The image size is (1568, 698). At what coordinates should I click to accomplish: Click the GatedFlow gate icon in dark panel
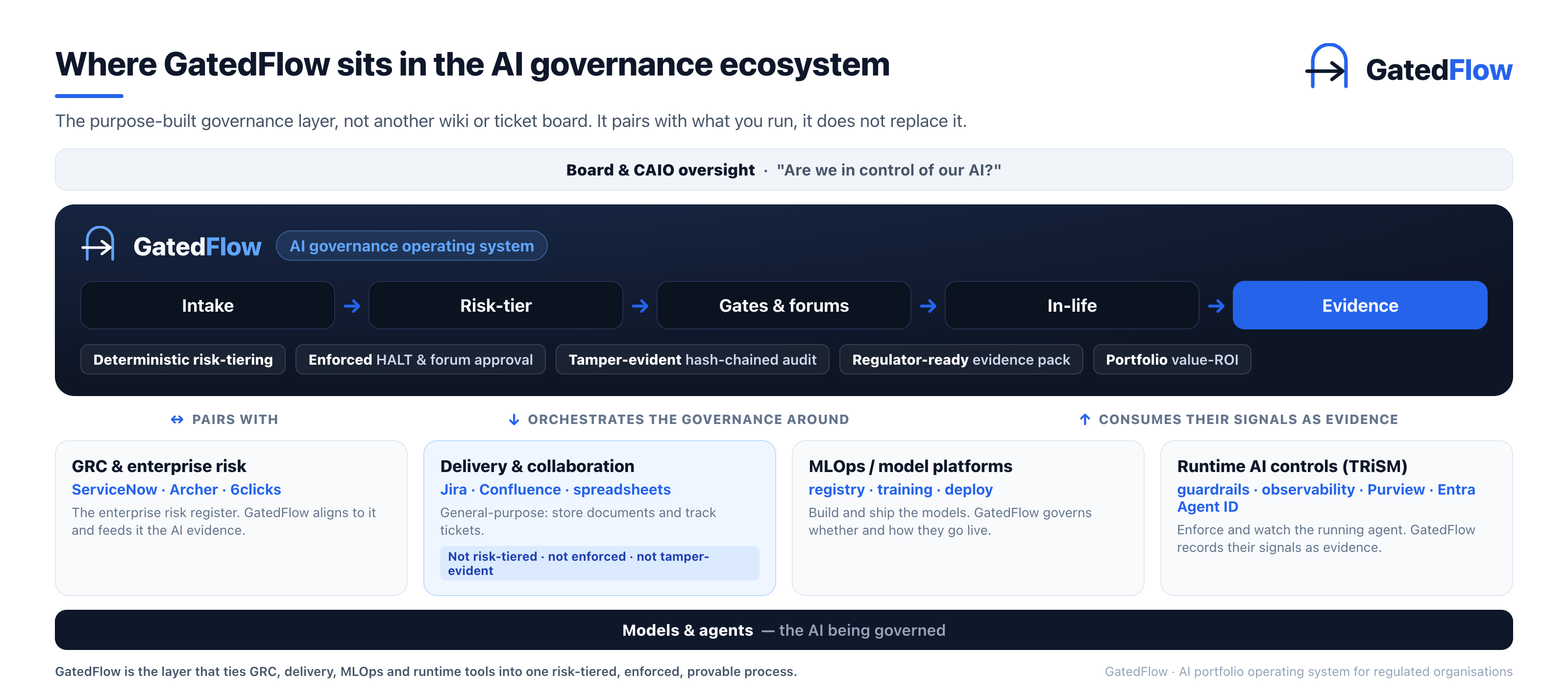click(x=98, y=243)
